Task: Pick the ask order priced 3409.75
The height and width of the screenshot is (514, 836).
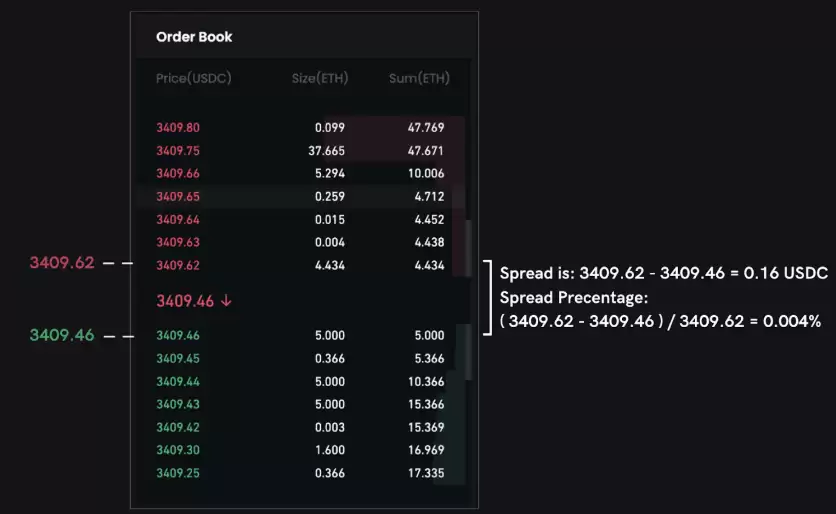Action: [178, 150]
